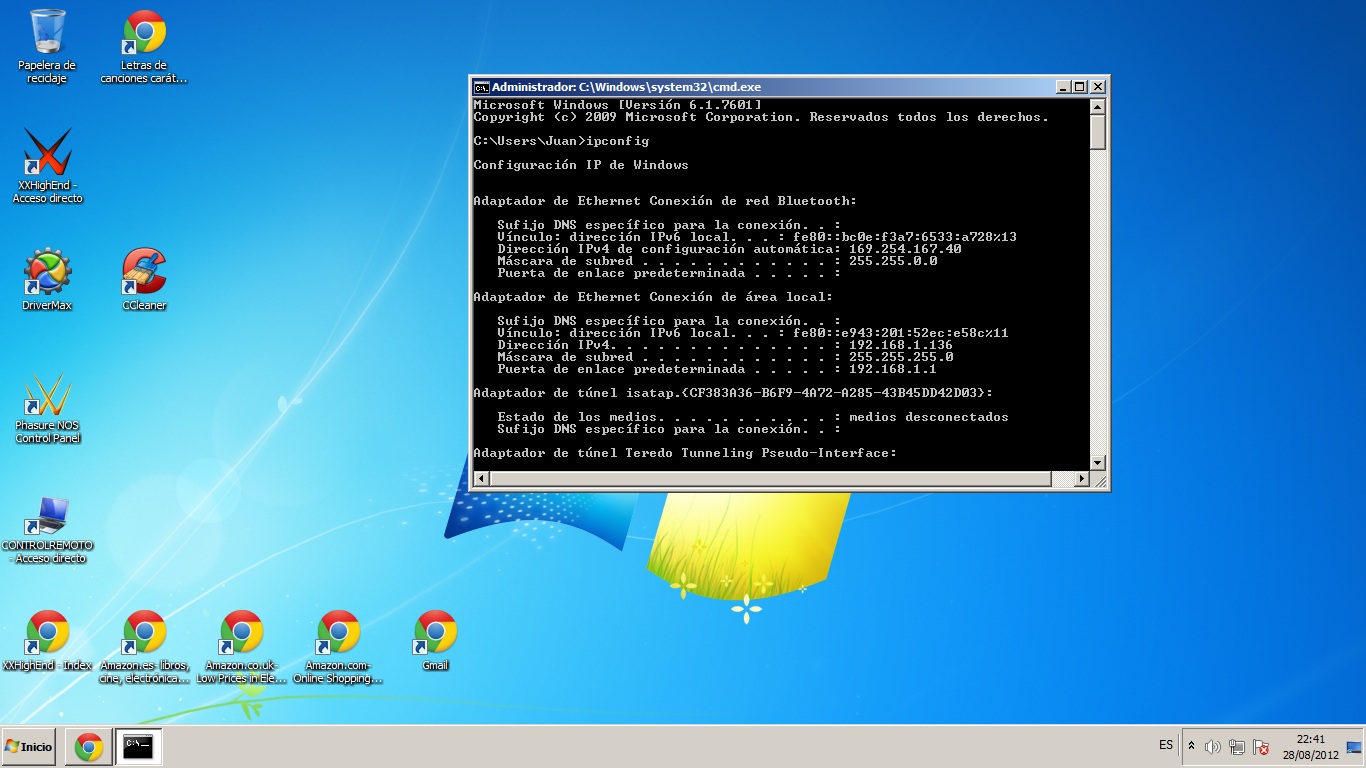Click the Teredo Tunneling Pseudo-Interface line
The width and height of the screenshot is (1366, 768).
(x=685, y=453)
